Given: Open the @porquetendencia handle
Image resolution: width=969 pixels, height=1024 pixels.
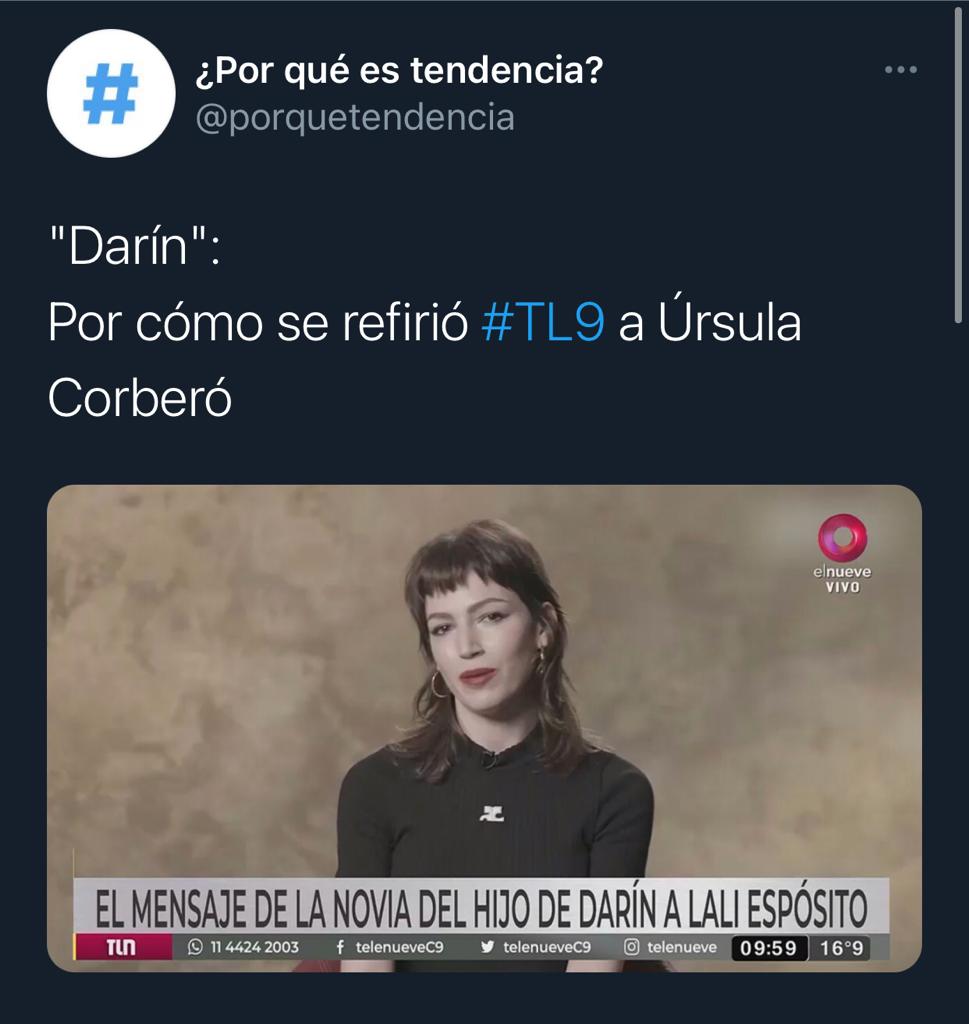Looking at the screenshot, I should pos(355,118).
